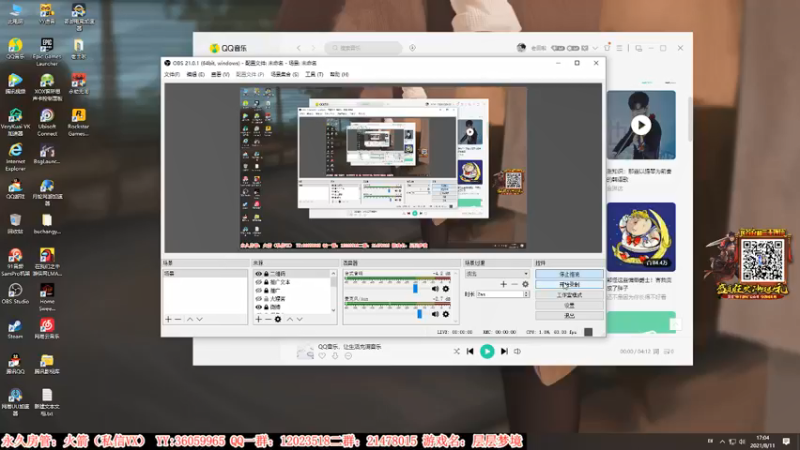The height and width of the screenshot is (450, 800).
Task: Toggle visibility of fourth source row
Action: pos(258,298)
